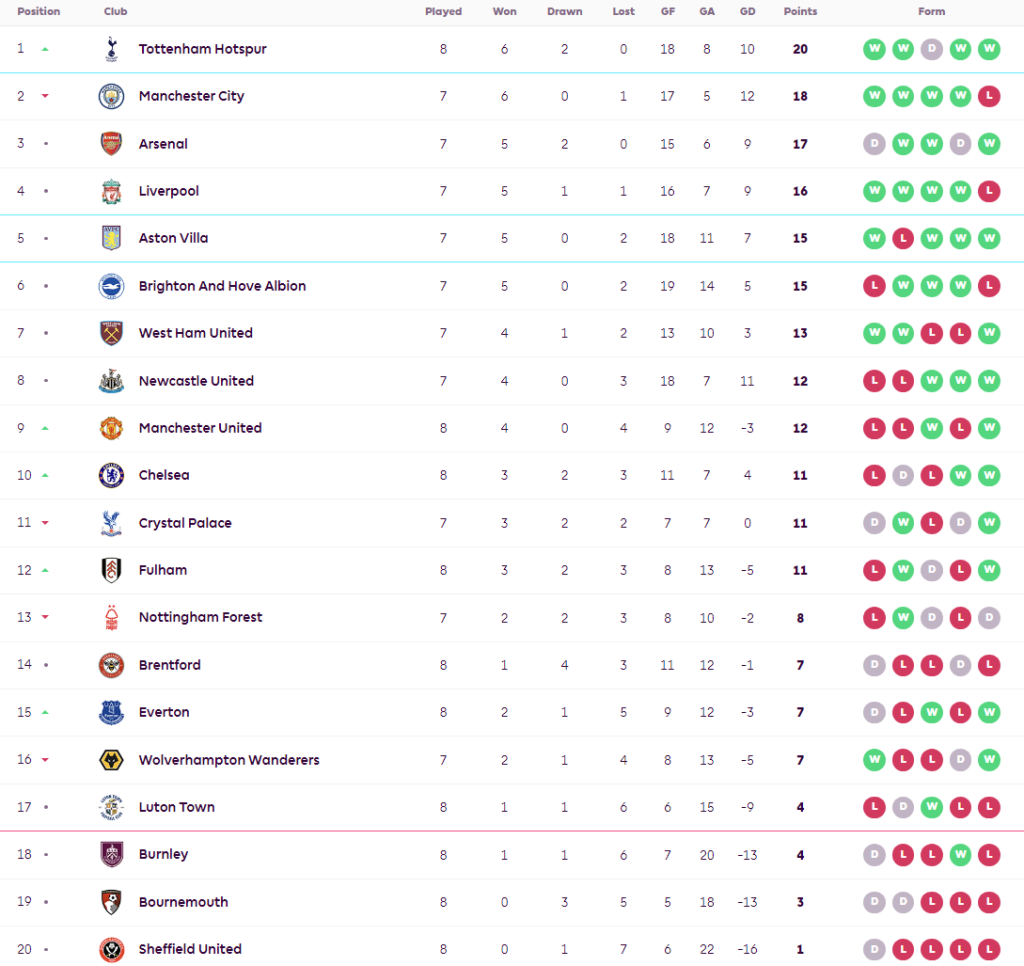Click the Wolverhampton Wanderers wolf badge
This screenshot has height=966, width=1024.
pos(111,760)
